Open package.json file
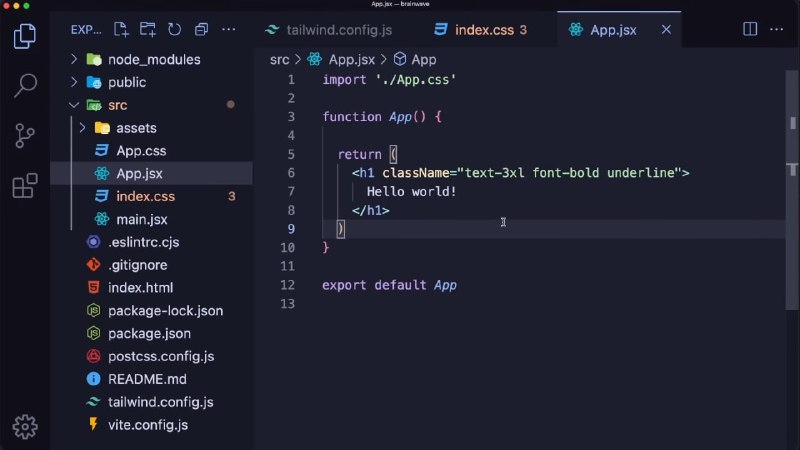 pyautogui.click(x=151, y=333)
